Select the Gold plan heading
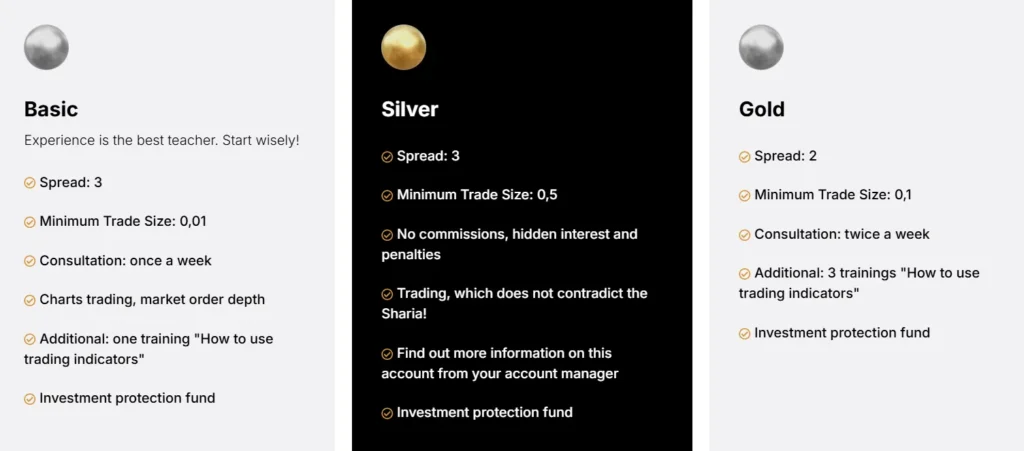Image resolution: width=1024 pixels, height=451 pixels. coord(762,109)
